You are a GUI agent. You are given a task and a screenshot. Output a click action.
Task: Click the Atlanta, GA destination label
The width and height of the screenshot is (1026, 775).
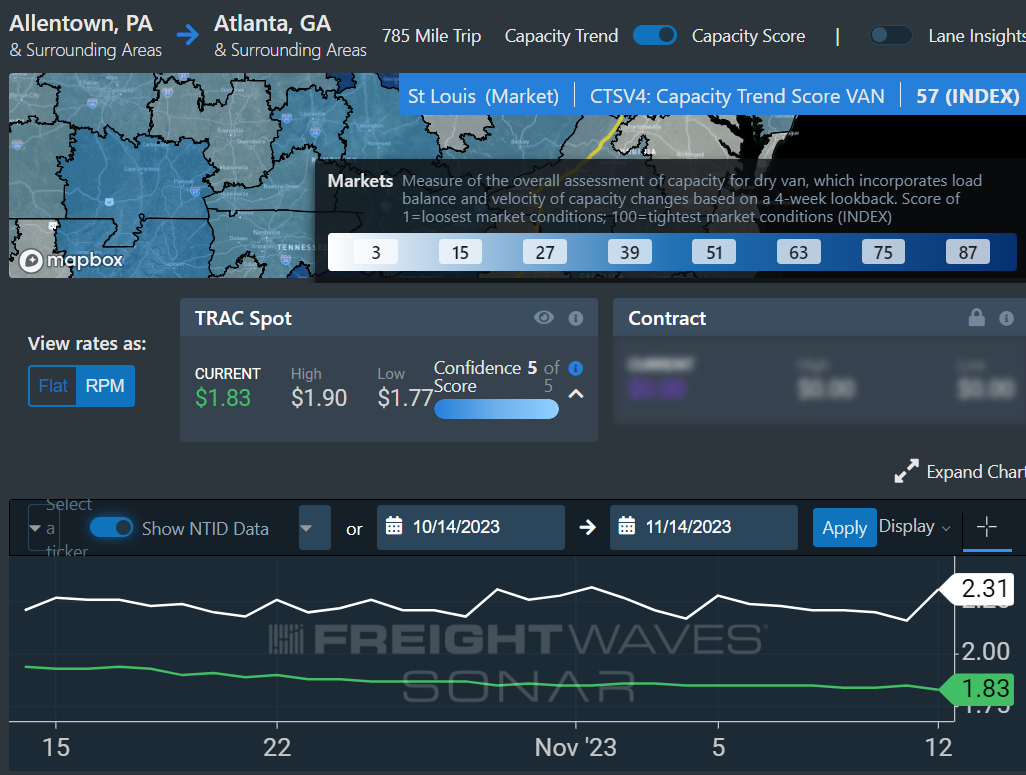point(273,24)
